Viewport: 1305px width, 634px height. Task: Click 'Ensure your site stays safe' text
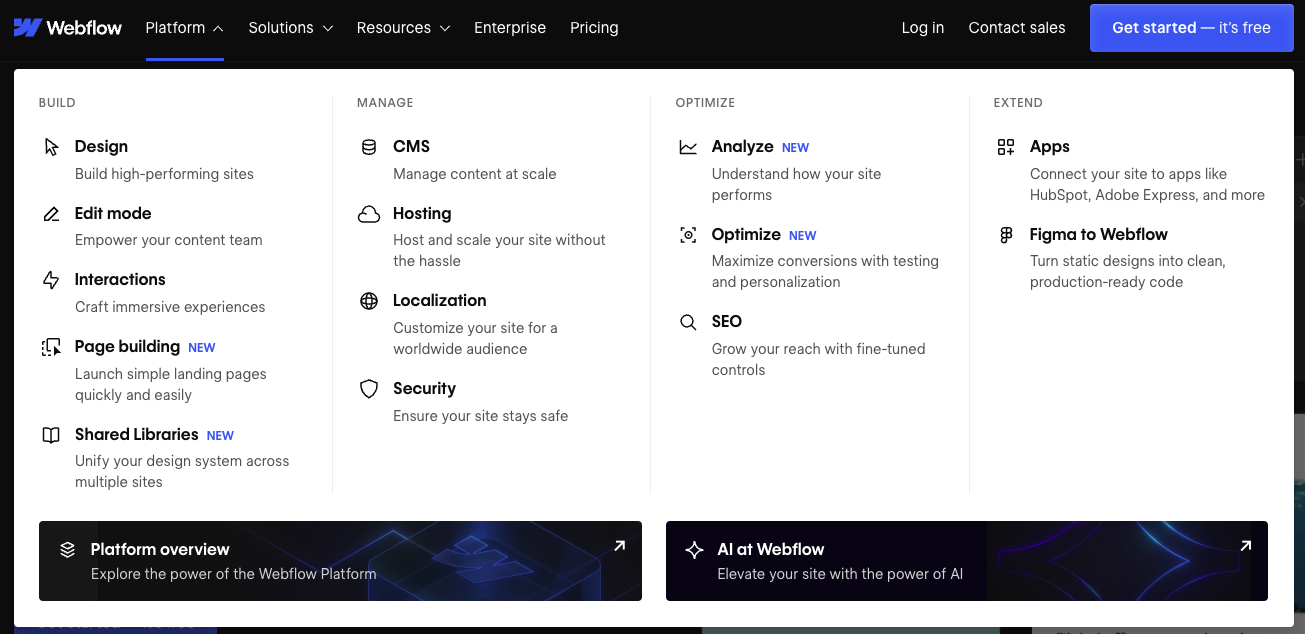[x=480, y=416]
